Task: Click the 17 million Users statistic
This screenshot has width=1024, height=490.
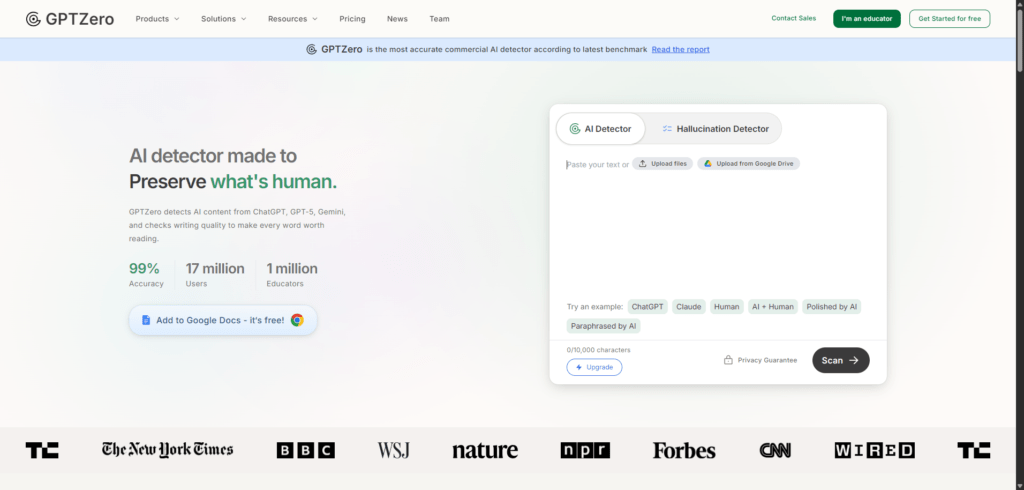Action: pos(215,274)
